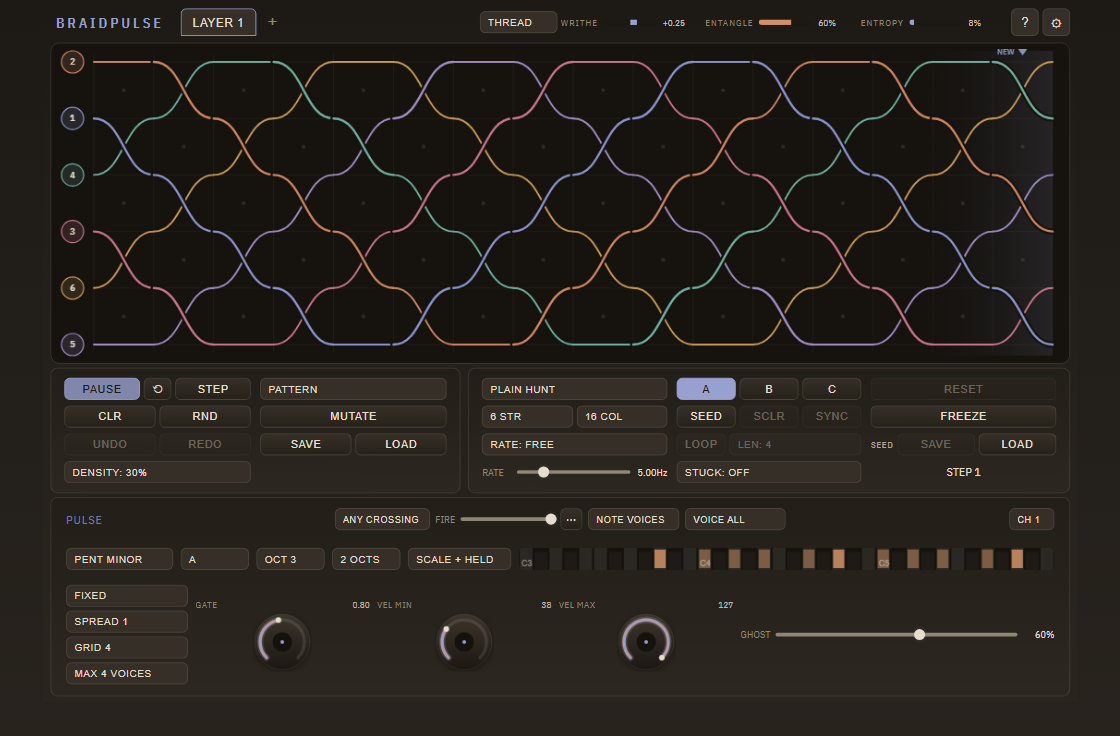Select strand circle number 1
1120x736 pixels.
click(x=72, y=118)
